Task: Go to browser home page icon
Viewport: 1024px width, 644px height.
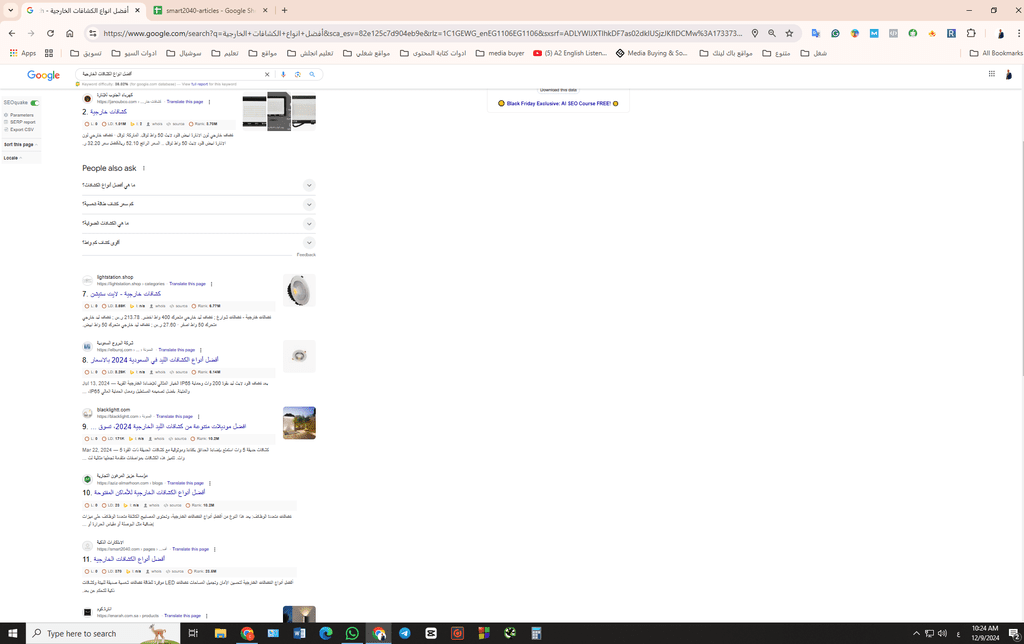Action: [69, 33]
